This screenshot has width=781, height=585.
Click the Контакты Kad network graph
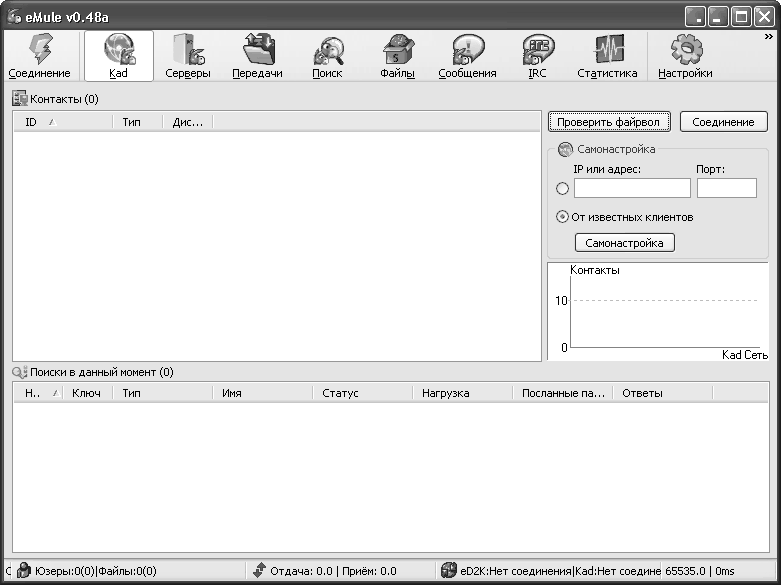[658, 311]
